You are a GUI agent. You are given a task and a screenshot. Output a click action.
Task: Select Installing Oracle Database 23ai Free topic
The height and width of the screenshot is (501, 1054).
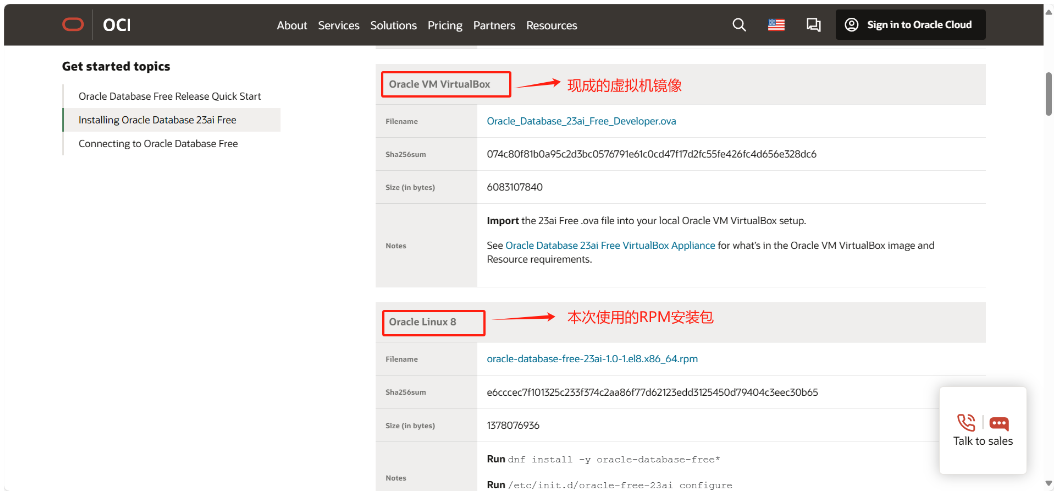[171, 120]
